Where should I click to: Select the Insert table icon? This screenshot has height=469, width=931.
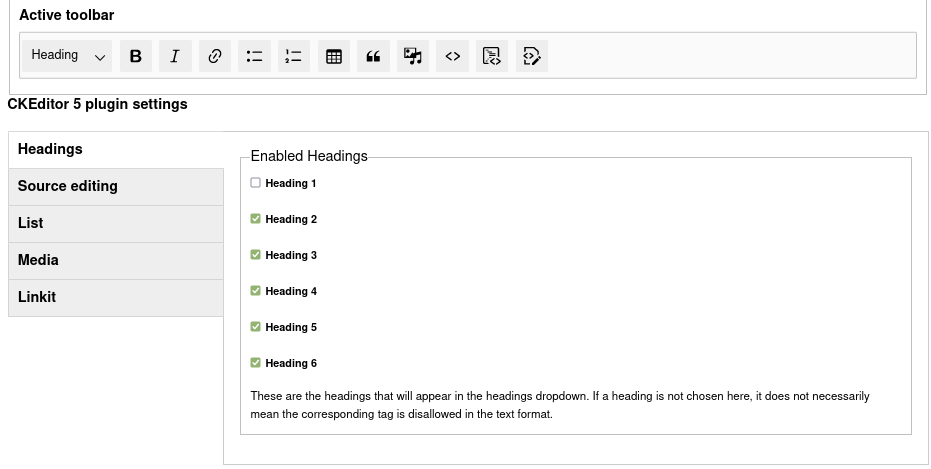point(334,56)
